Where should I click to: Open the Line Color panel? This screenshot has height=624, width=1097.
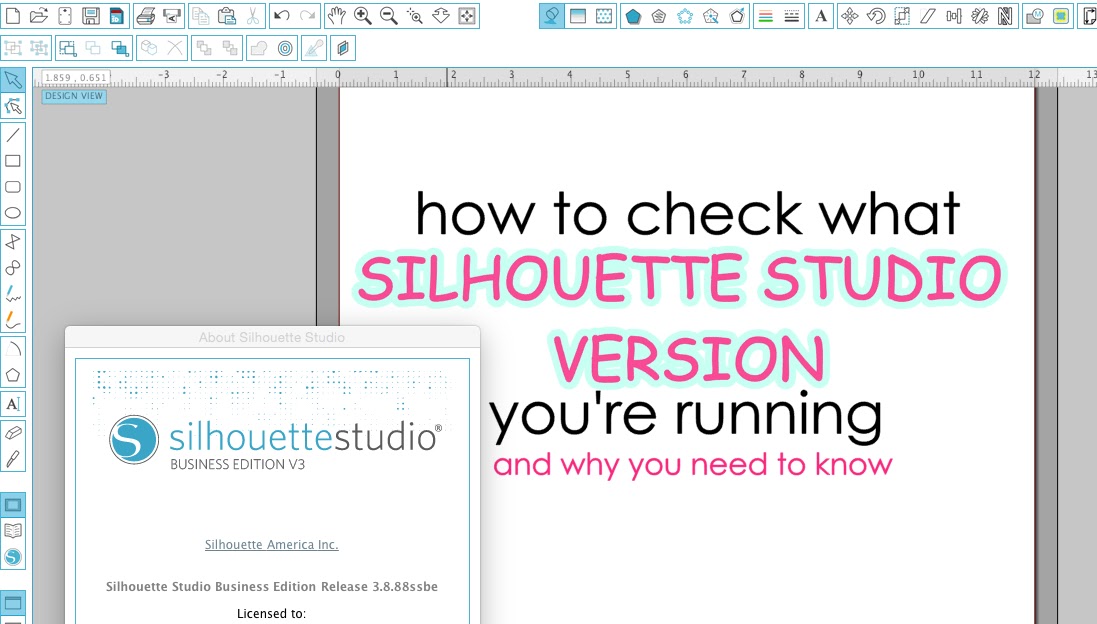click(765, 15)
